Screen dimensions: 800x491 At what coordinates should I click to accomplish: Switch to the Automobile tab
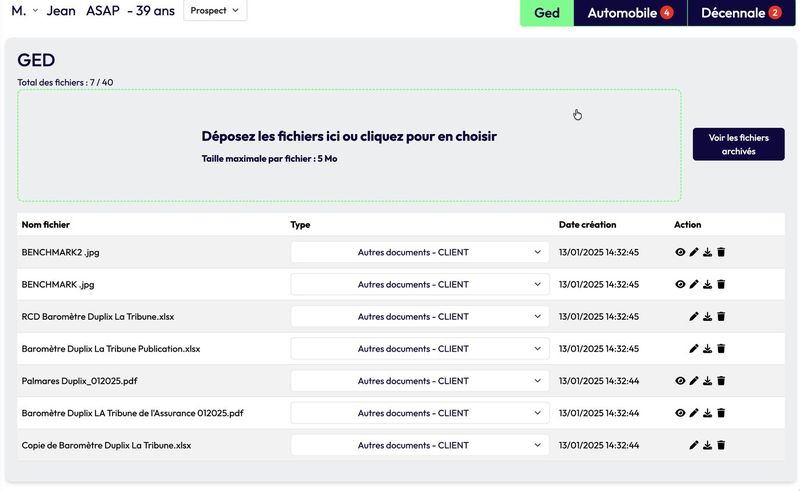coord(630,13)
